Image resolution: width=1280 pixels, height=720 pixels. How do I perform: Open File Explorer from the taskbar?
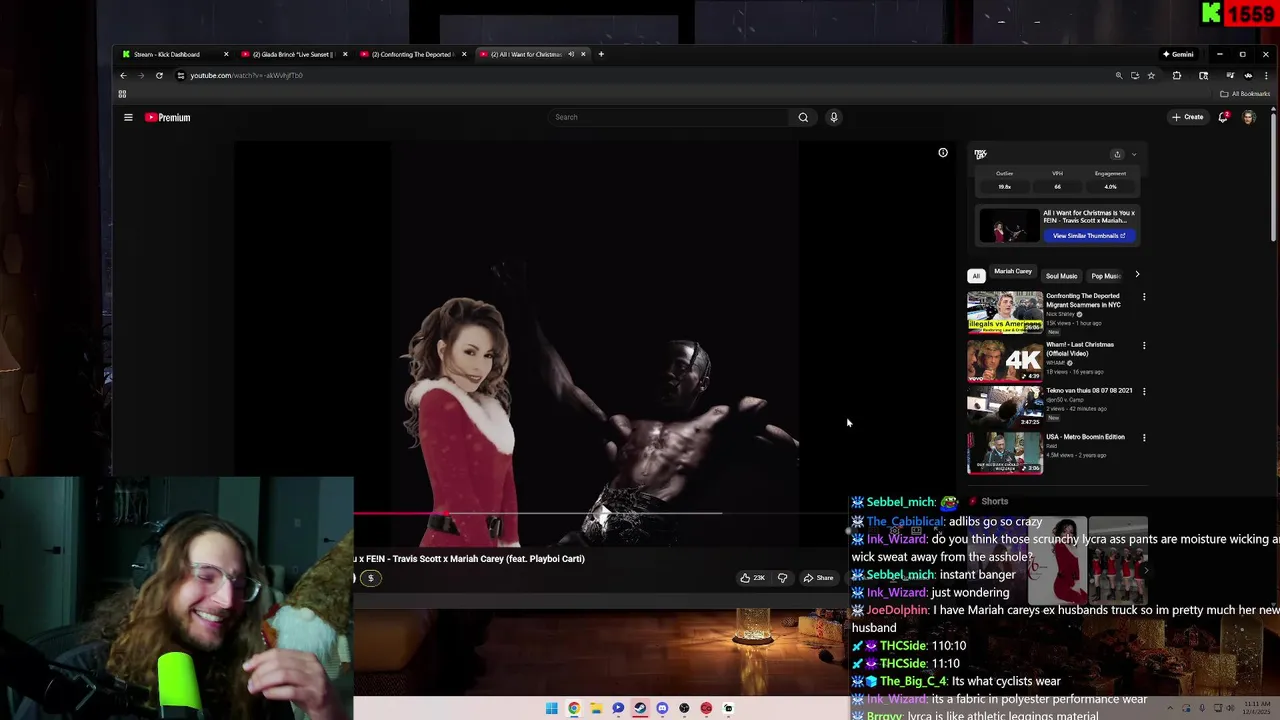[x=596, y=708]
